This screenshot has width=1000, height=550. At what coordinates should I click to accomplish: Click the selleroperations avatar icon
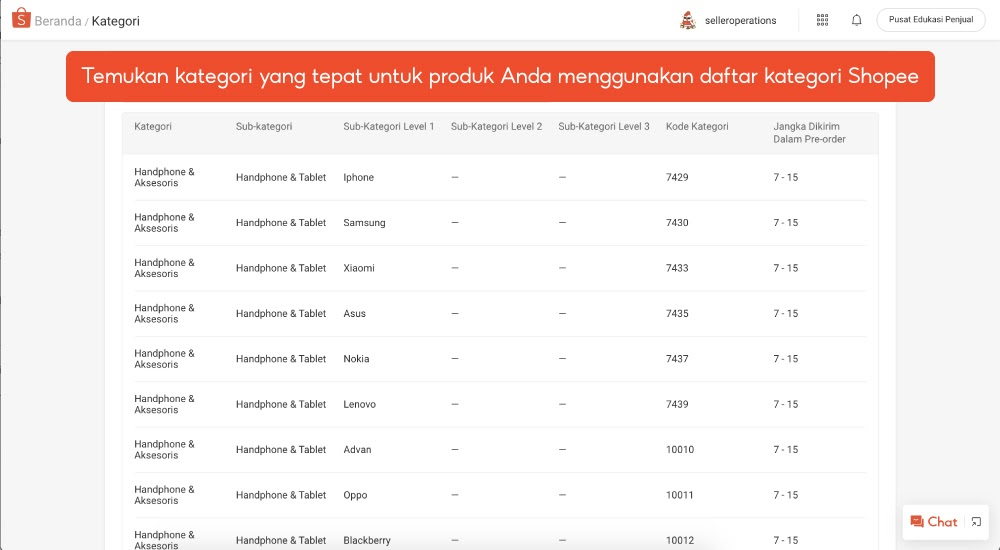(688, 20)
